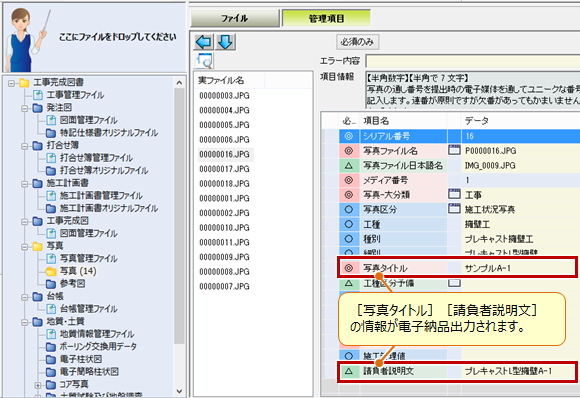
Task: Select 地質情報管理ファイル tree item
Action: [97, 334]
